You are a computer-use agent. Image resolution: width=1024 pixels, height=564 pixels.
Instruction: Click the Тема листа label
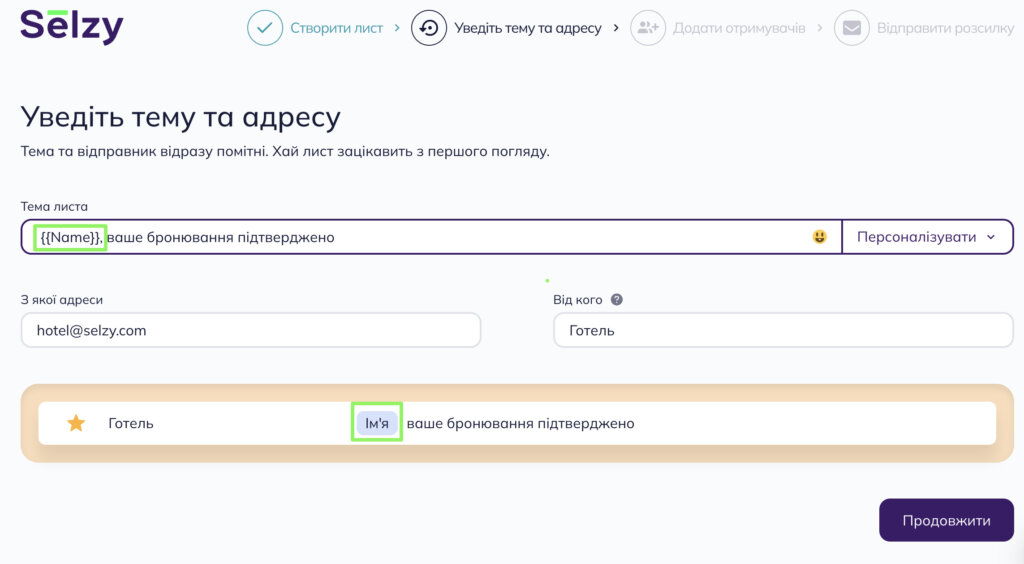54,206
